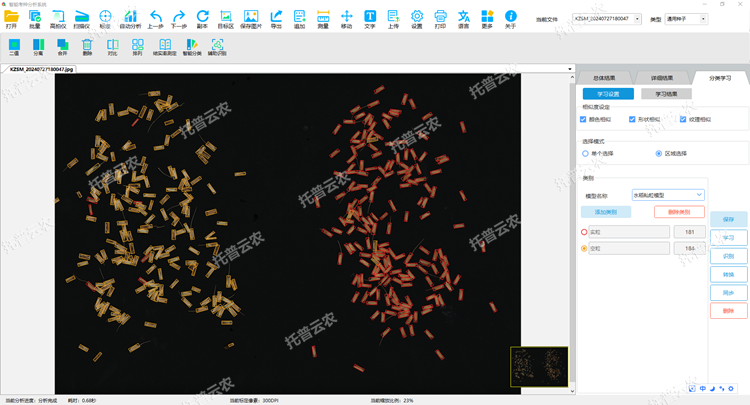
Task: Click the 保存图片 save image icon
Action: [251, 17]
